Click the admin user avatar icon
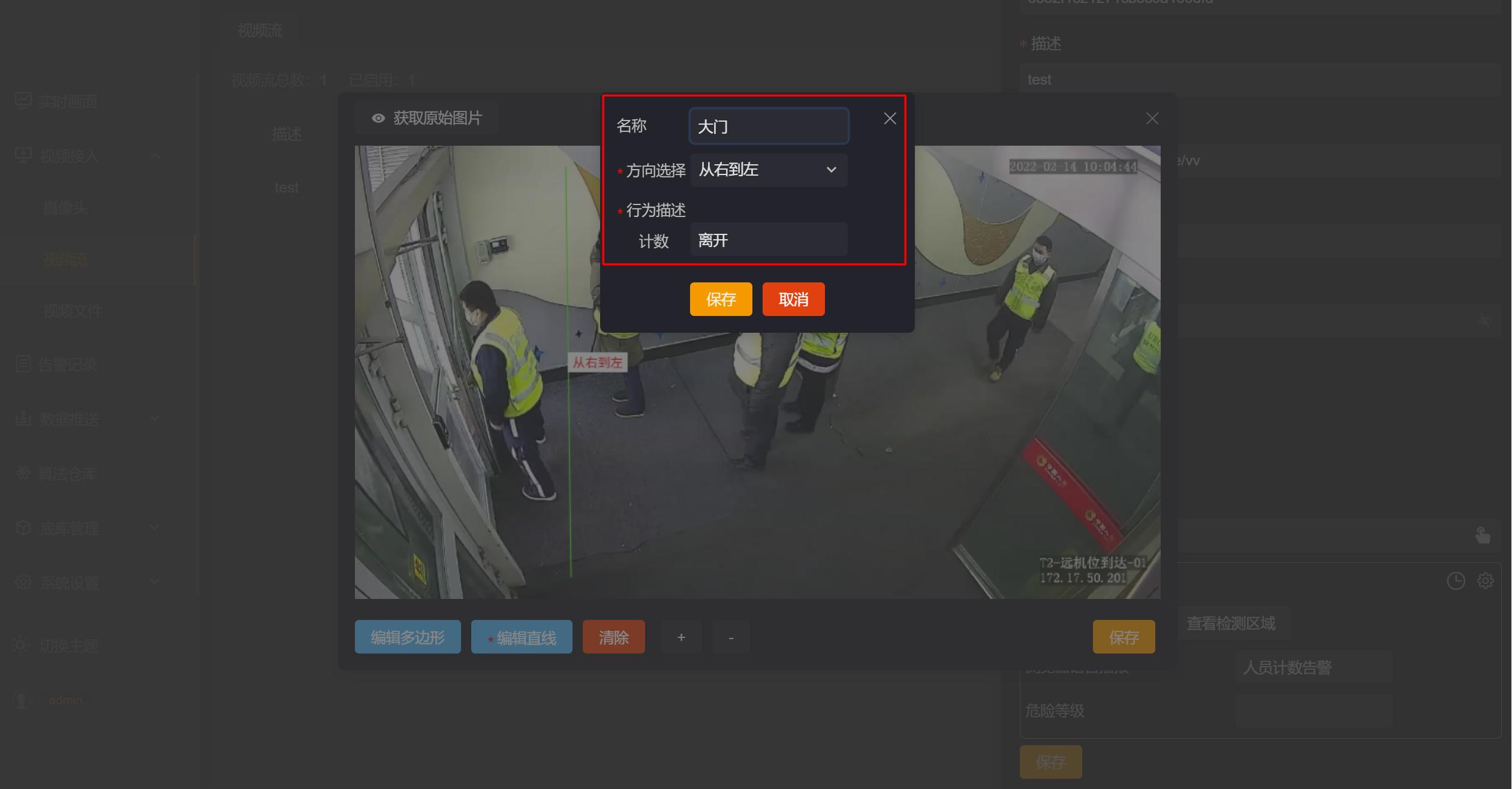This screenshot has height=789, width=1512. click(x=22, y=700)
